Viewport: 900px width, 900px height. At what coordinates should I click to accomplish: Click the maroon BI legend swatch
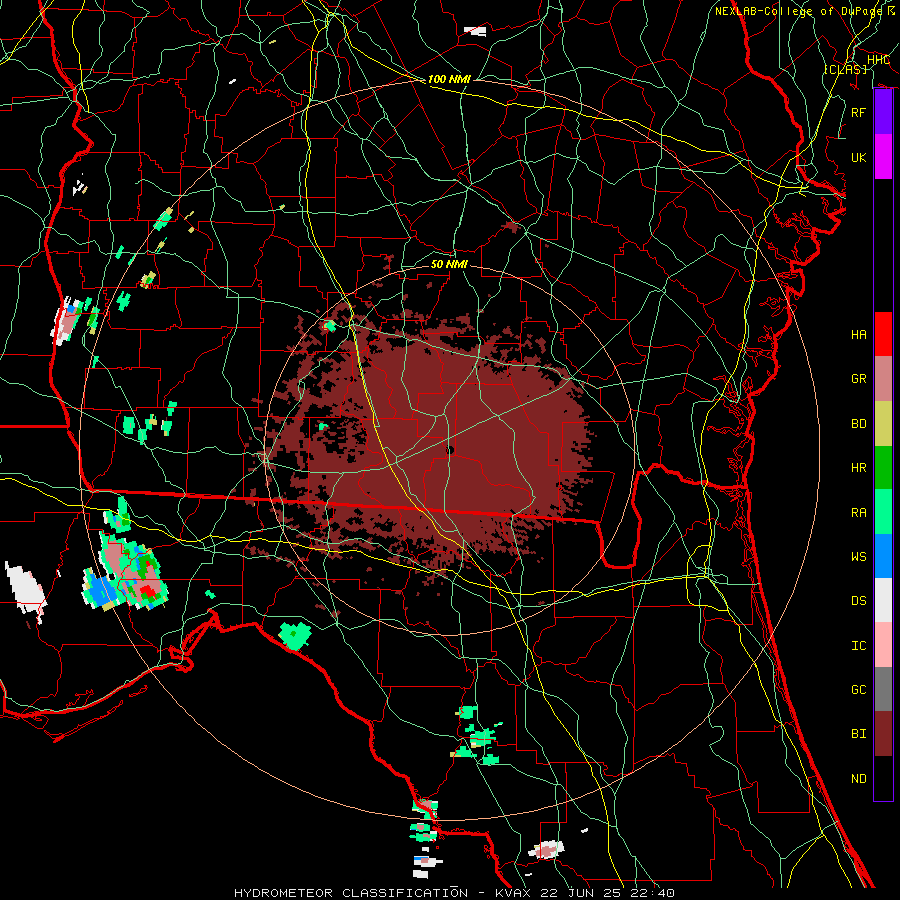coord(883,734)
